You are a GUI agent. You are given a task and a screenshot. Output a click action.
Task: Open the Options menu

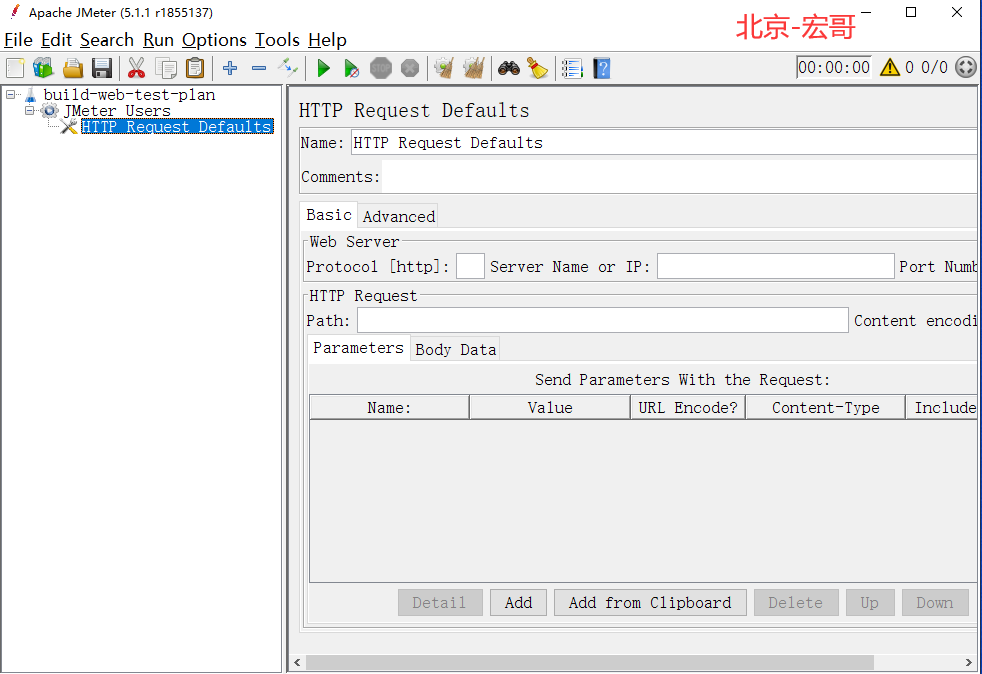(x=214, y=40)
